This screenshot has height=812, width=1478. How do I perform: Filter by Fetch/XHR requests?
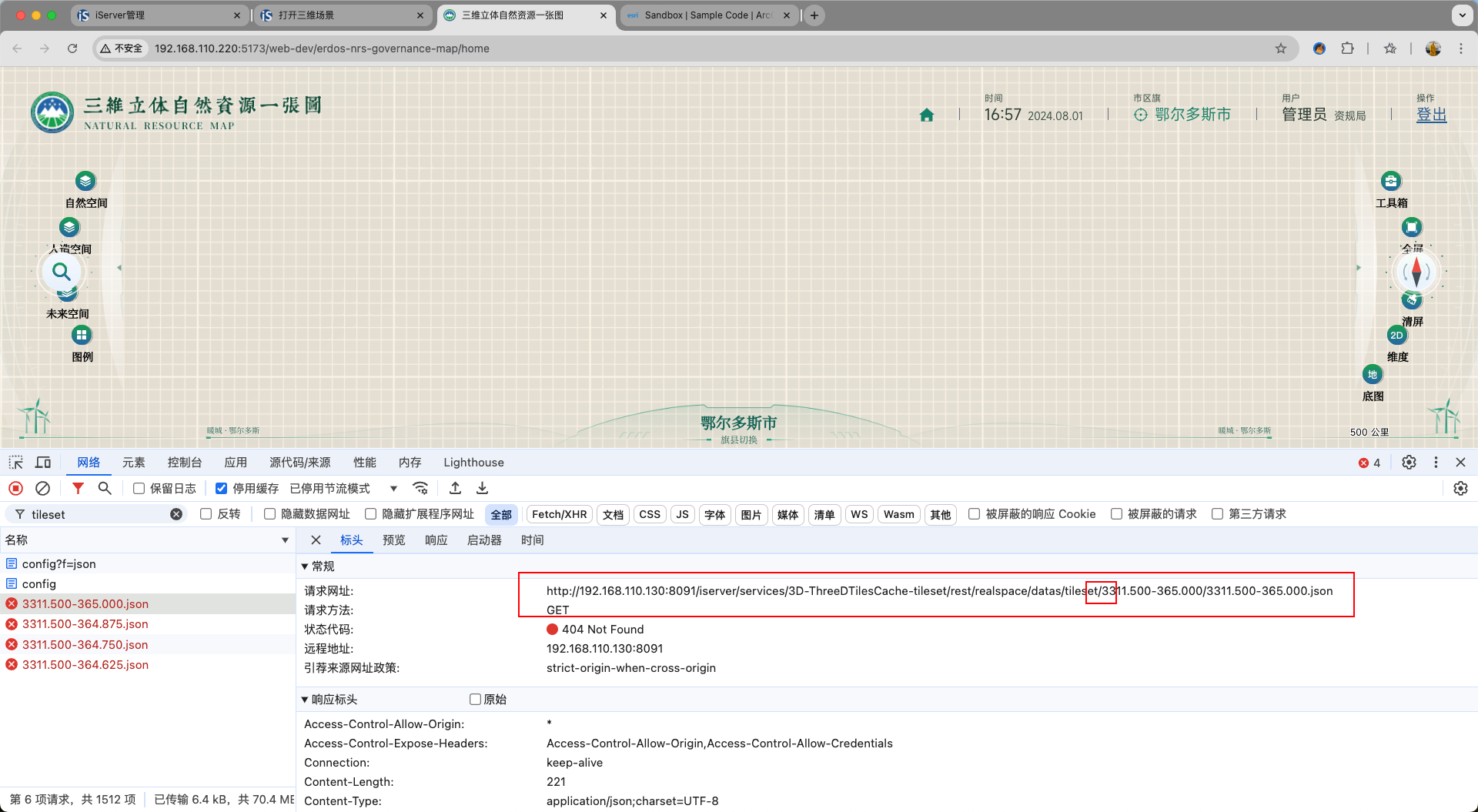click(560, 514)
